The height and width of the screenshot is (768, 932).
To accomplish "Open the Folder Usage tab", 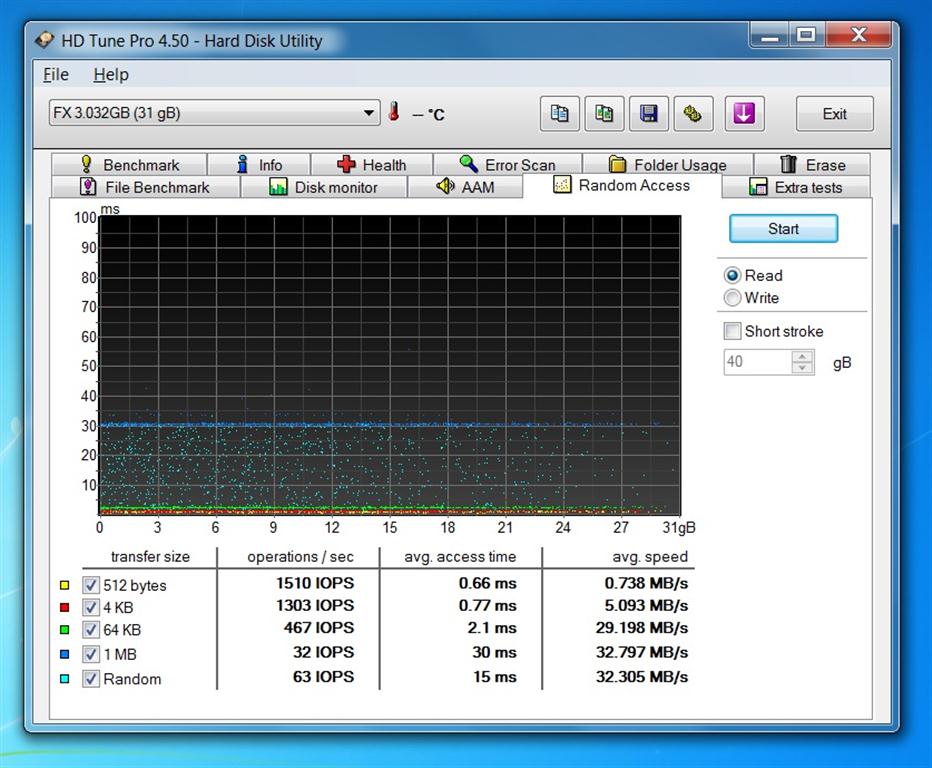I will tap(667, 165).
